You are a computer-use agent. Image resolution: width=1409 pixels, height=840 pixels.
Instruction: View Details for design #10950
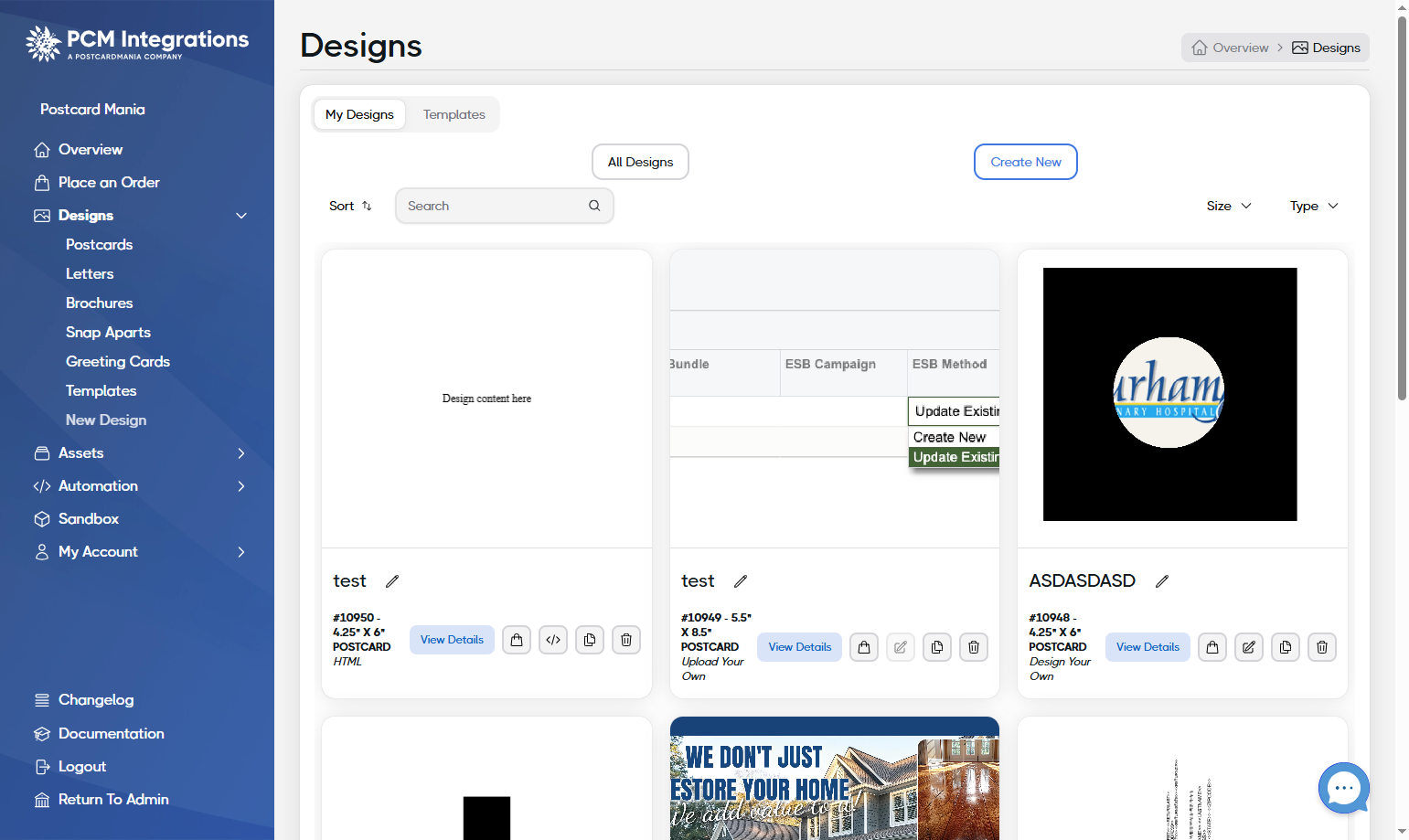pos(452,640)
